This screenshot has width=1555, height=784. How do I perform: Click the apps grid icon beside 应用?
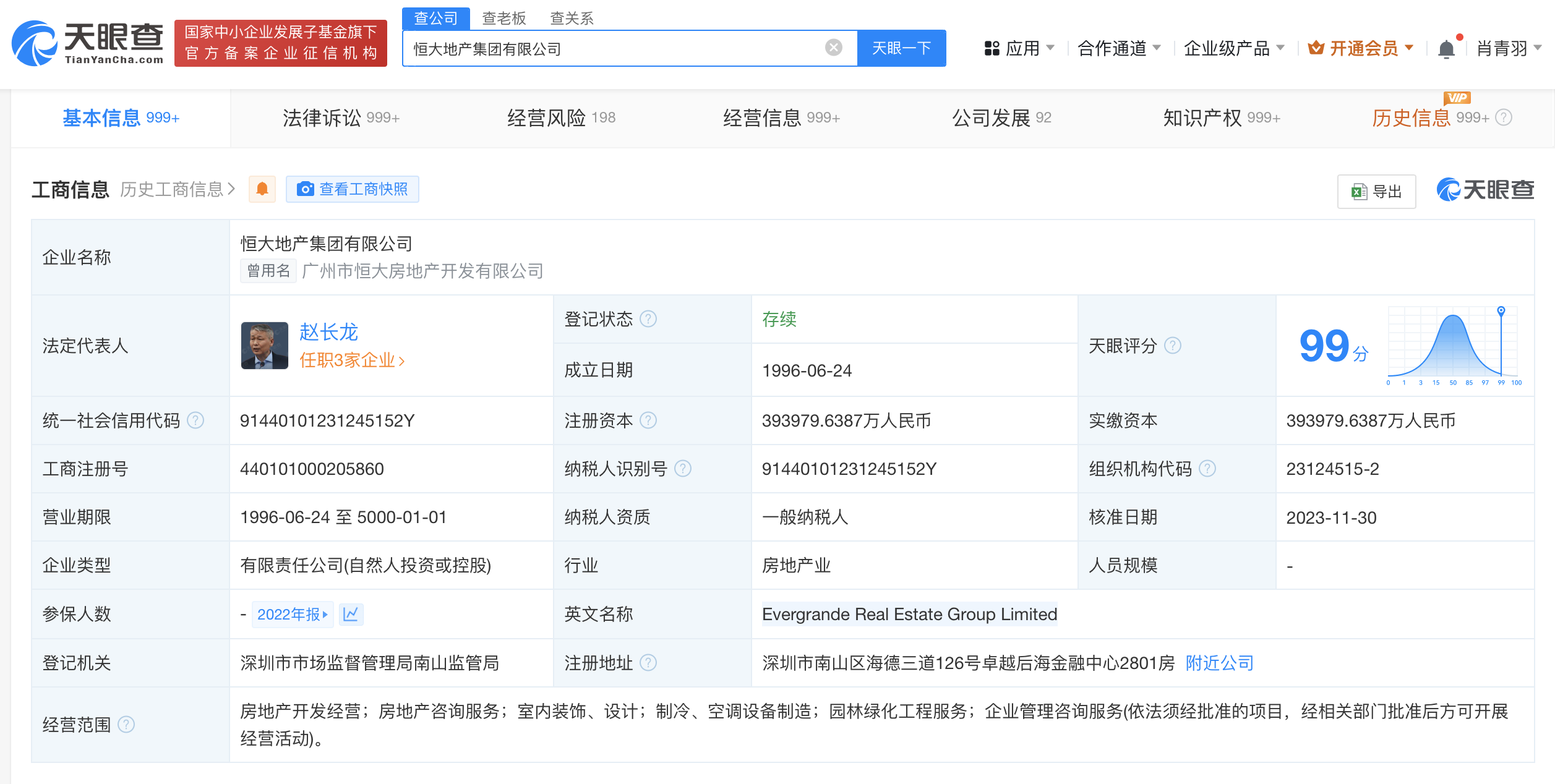(993, 48)
